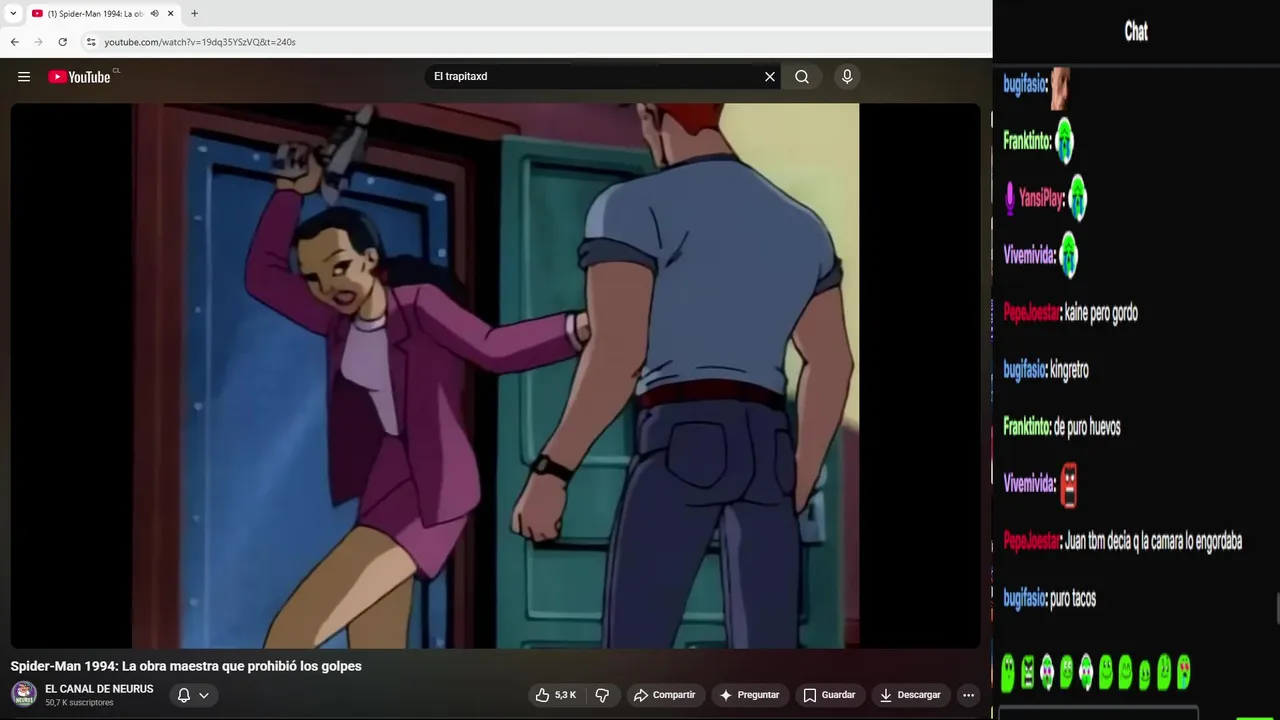Open the site information icon in address bar
This screenshot has height=720, width=1280.
91,42
